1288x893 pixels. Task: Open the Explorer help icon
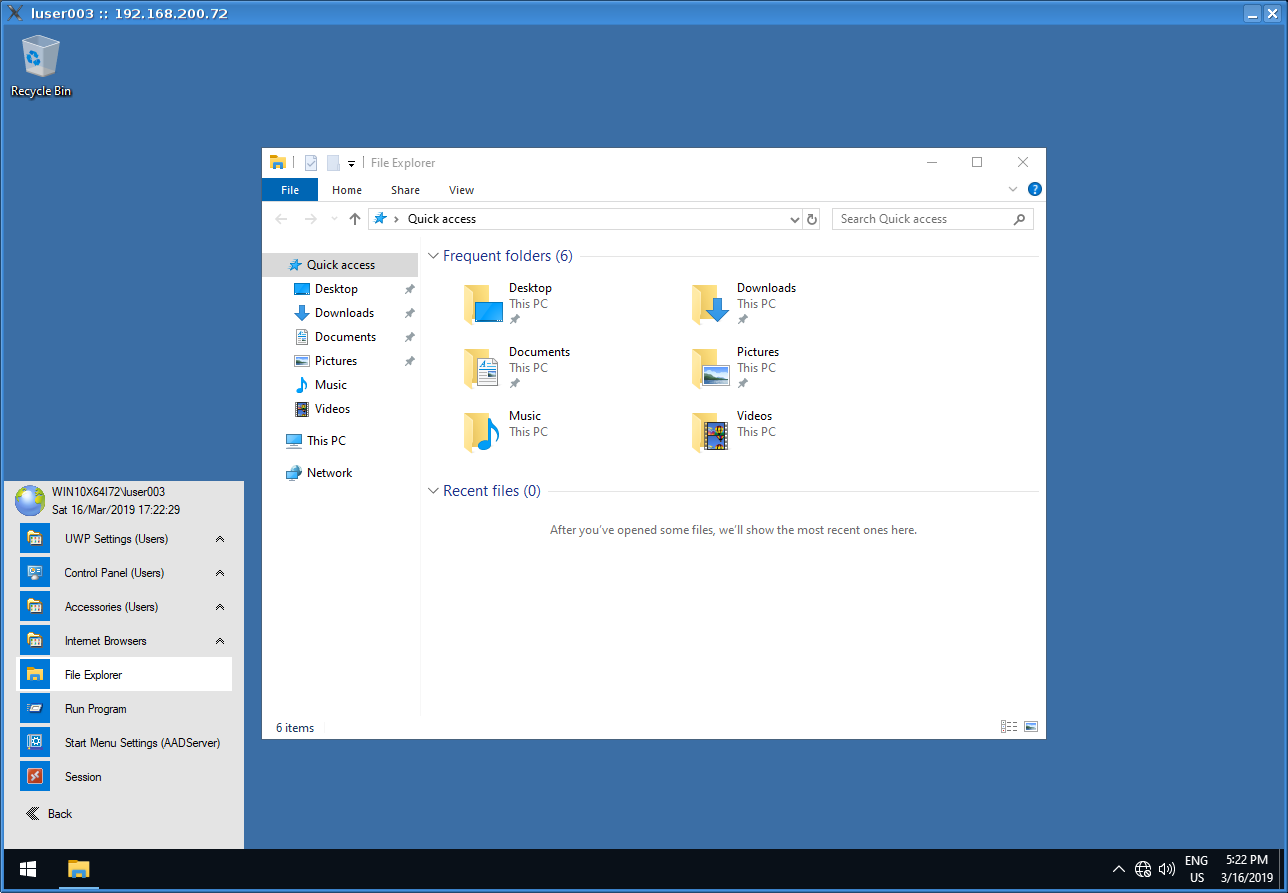1034,189
